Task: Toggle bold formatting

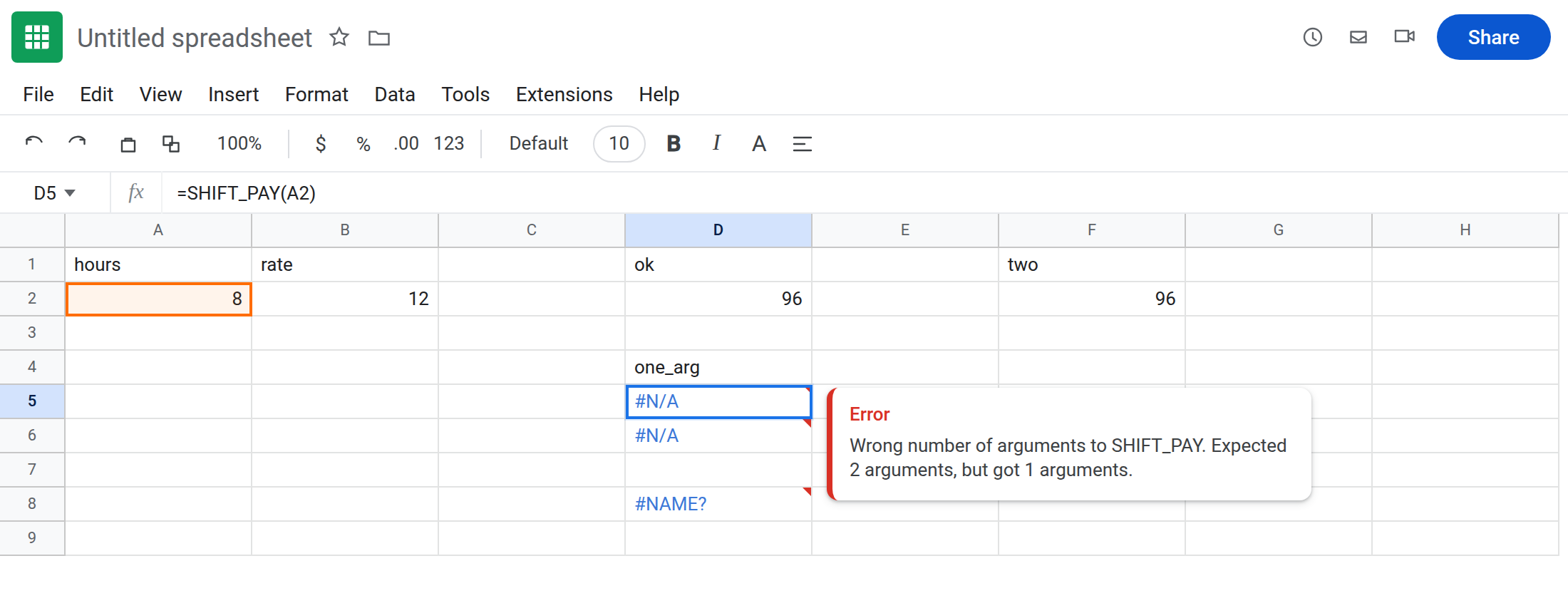Action: click(674, 144)
